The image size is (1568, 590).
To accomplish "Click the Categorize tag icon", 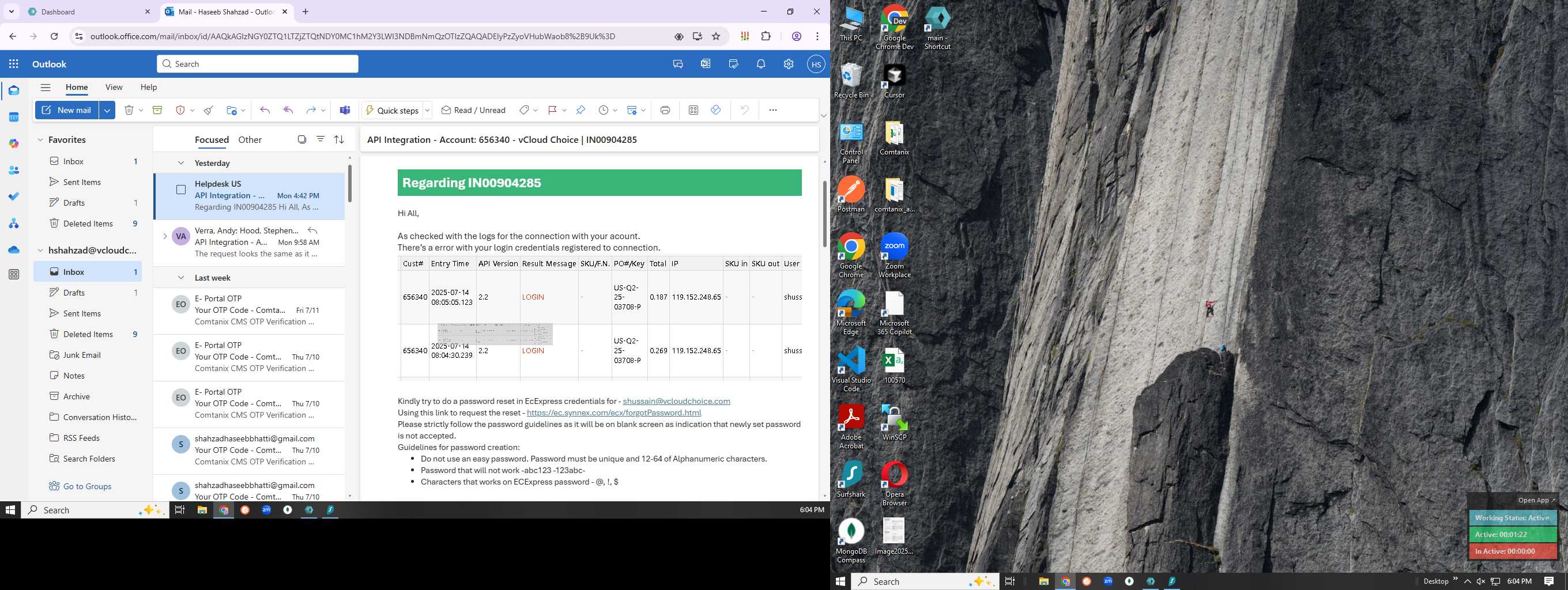I will pyautogui.click(x=524, y=110).
